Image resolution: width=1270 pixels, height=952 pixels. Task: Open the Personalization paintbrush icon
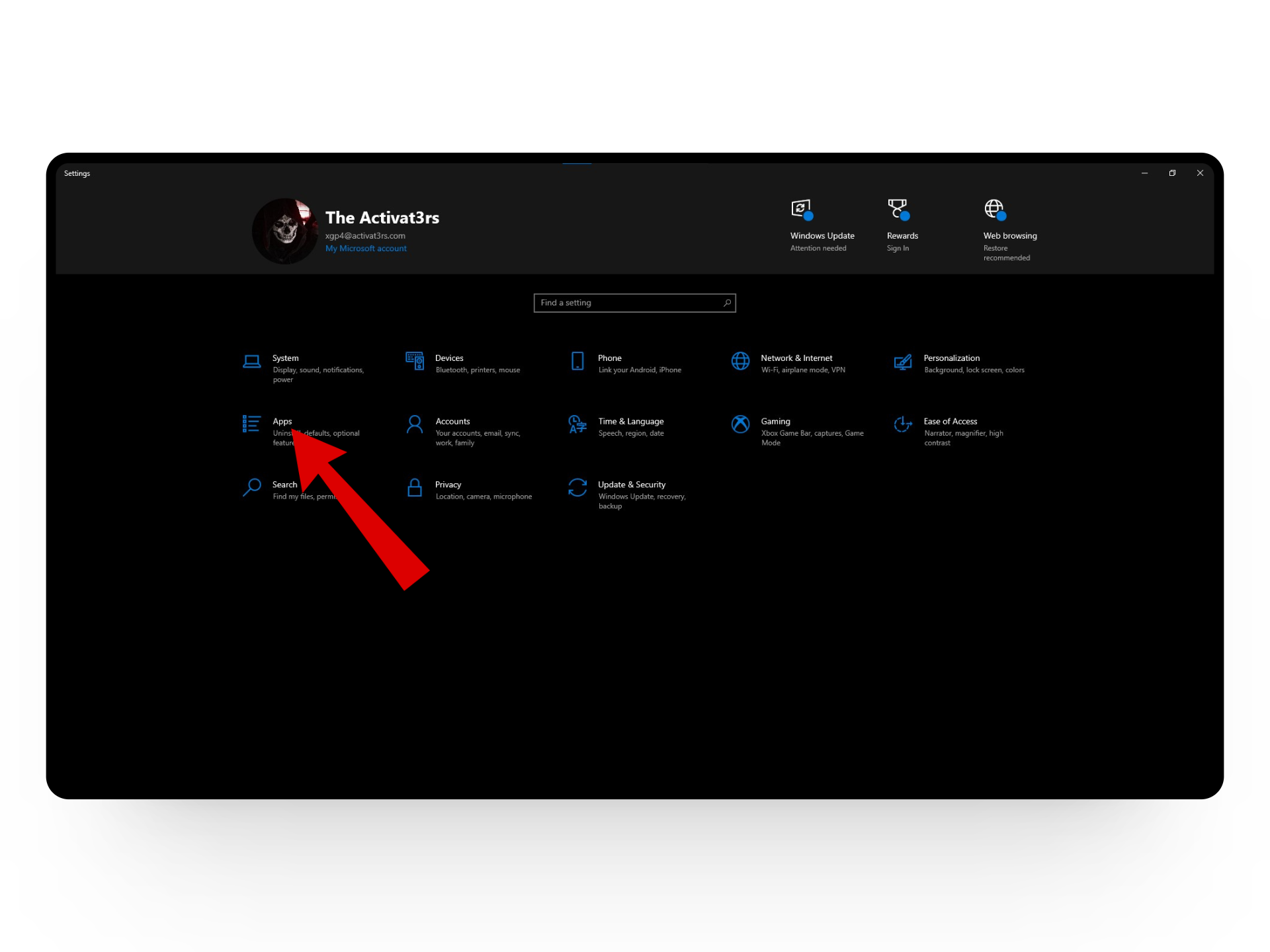903,362
